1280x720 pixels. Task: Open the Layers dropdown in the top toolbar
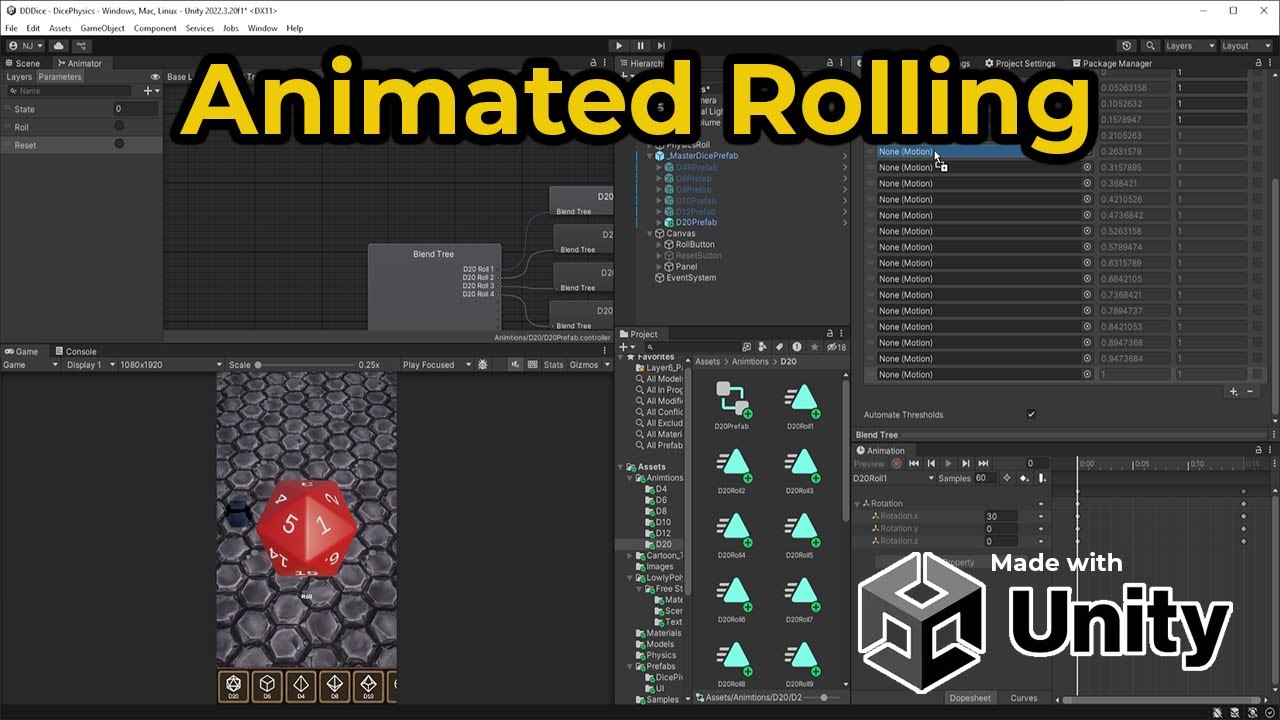(x=1190, y=46)
